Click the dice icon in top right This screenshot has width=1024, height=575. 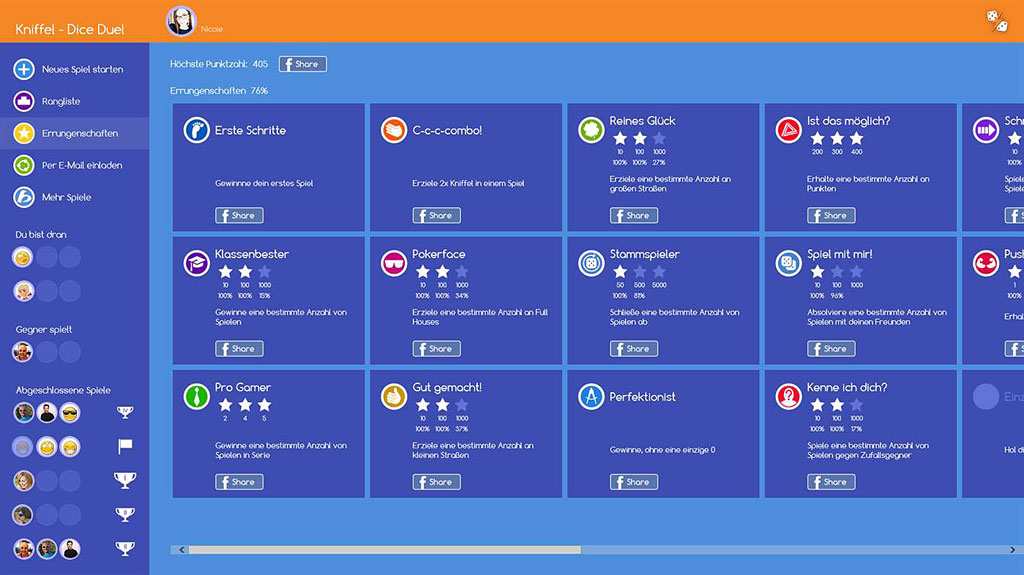click(997, 21)
